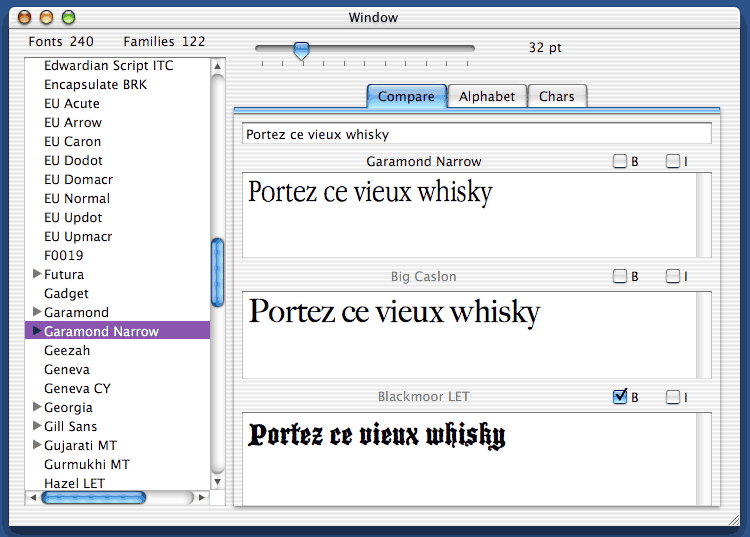The height and width of the screenshot is (537, 750).
Task: Click the Garamond Narrow preview text area
Action: pos(469,215)
